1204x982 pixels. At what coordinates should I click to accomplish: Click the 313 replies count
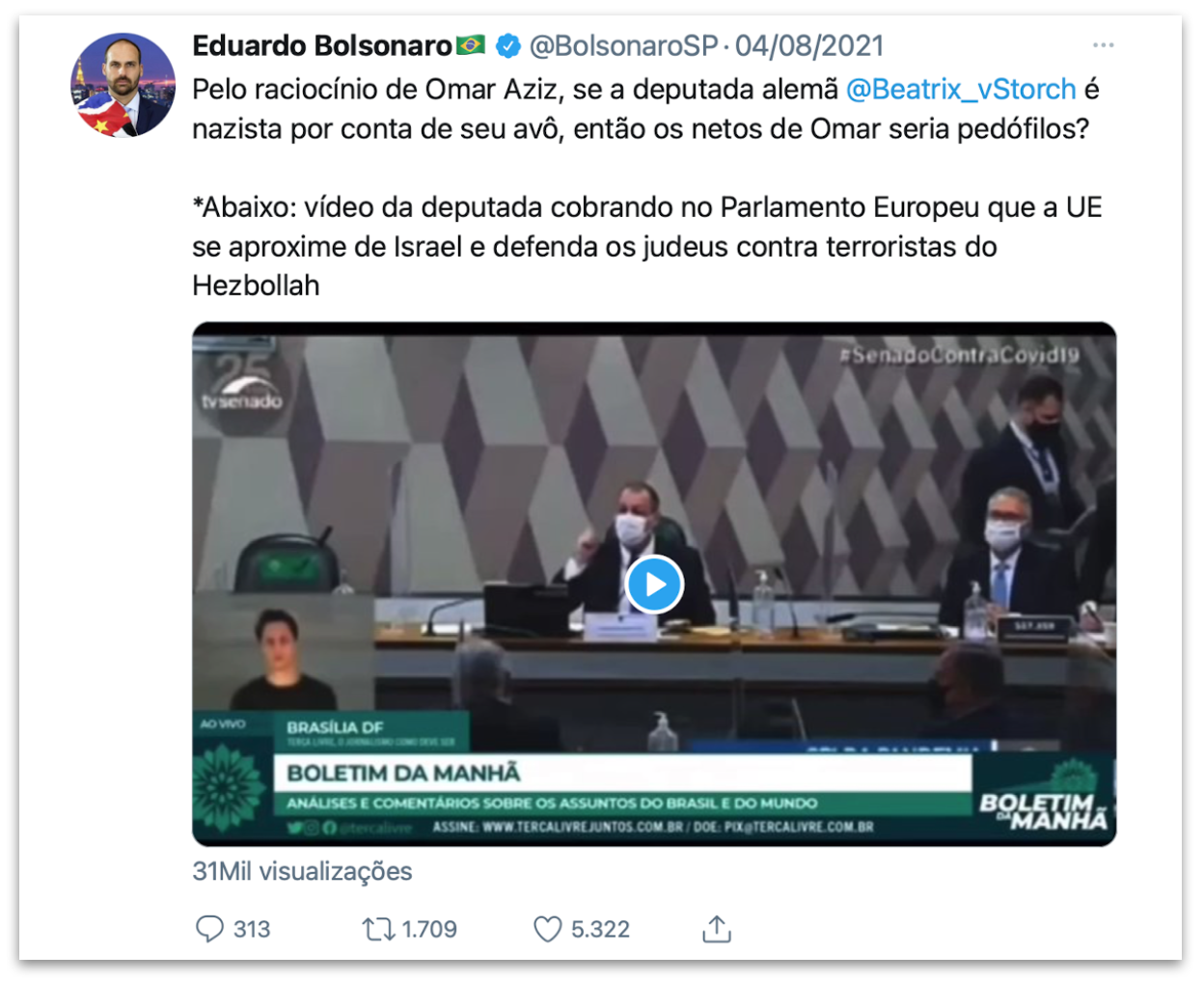point(252,929)
